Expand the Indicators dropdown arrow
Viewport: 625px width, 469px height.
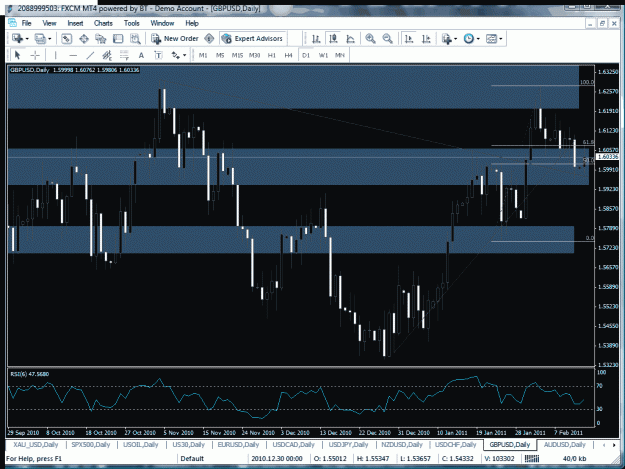pos(456,39)
